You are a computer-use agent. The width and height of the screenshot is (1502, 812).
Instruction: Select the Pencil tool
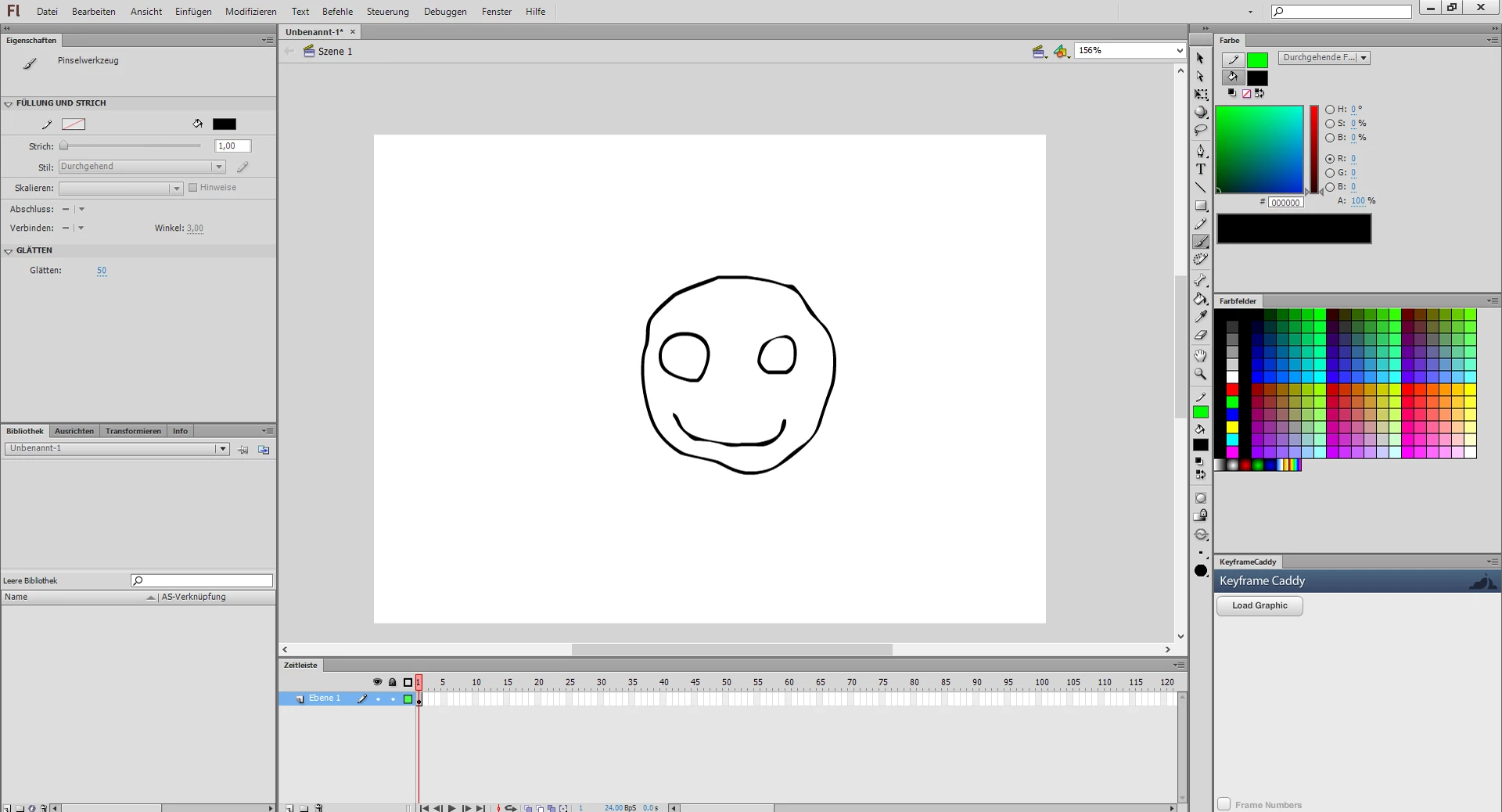[x=1201, y=224]
